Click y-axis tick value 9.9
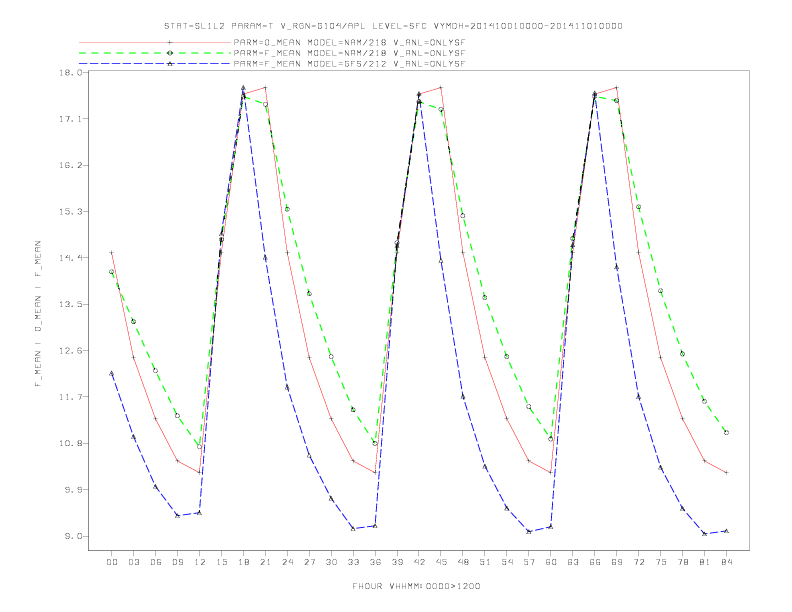792x612 pixels. point(73,490)
